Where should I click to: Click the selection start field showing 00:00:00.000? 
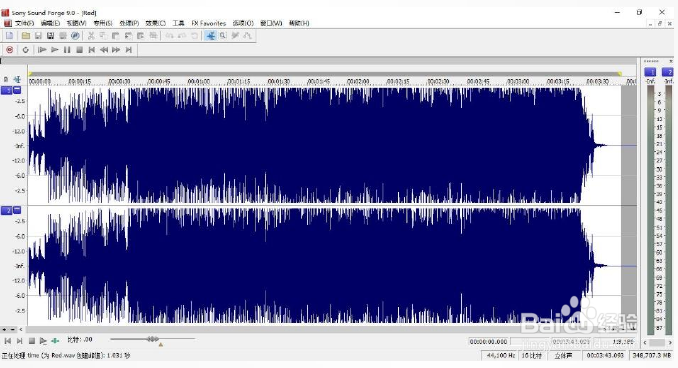coord(488,342)
